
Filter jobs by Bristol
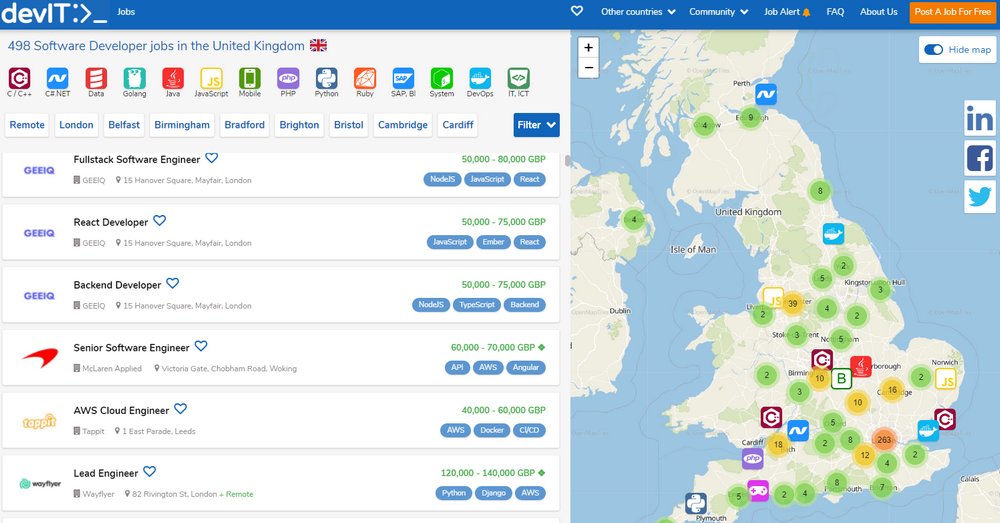[x=349, y=125]
